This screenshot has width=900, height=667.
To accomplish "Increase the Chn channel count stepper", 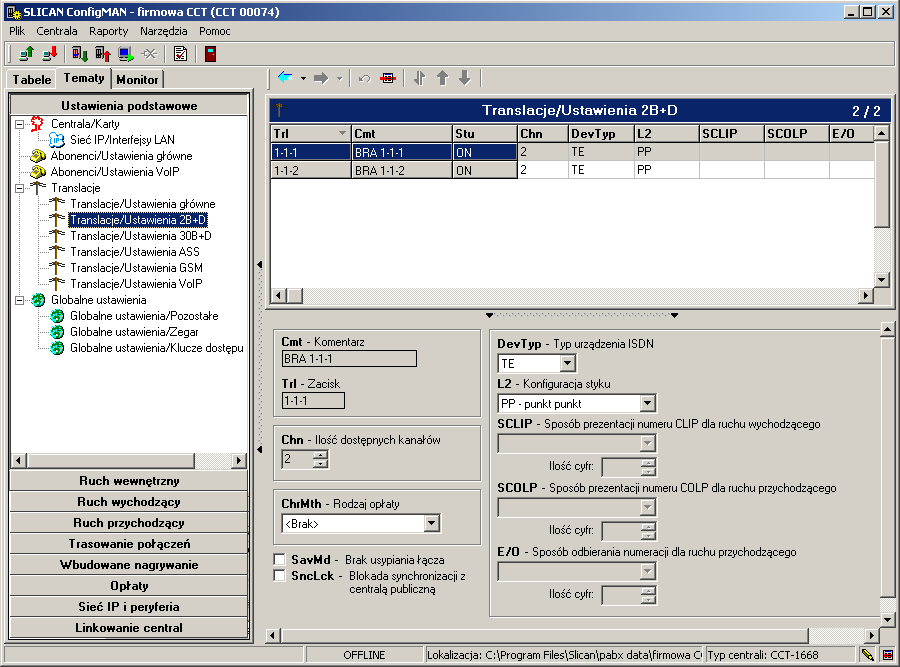I will tap(321, 455).
